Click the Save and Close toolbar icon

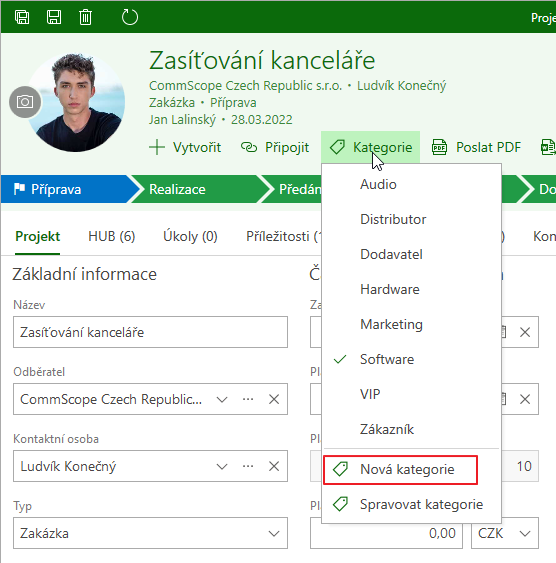coord(22,17)
